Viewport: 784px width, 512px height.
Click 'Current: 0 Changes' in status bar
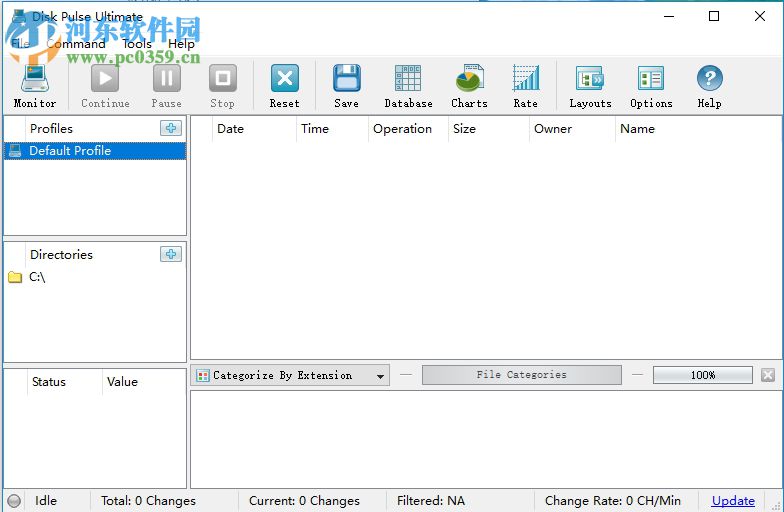pyautogui.click(x=304, y=500)
